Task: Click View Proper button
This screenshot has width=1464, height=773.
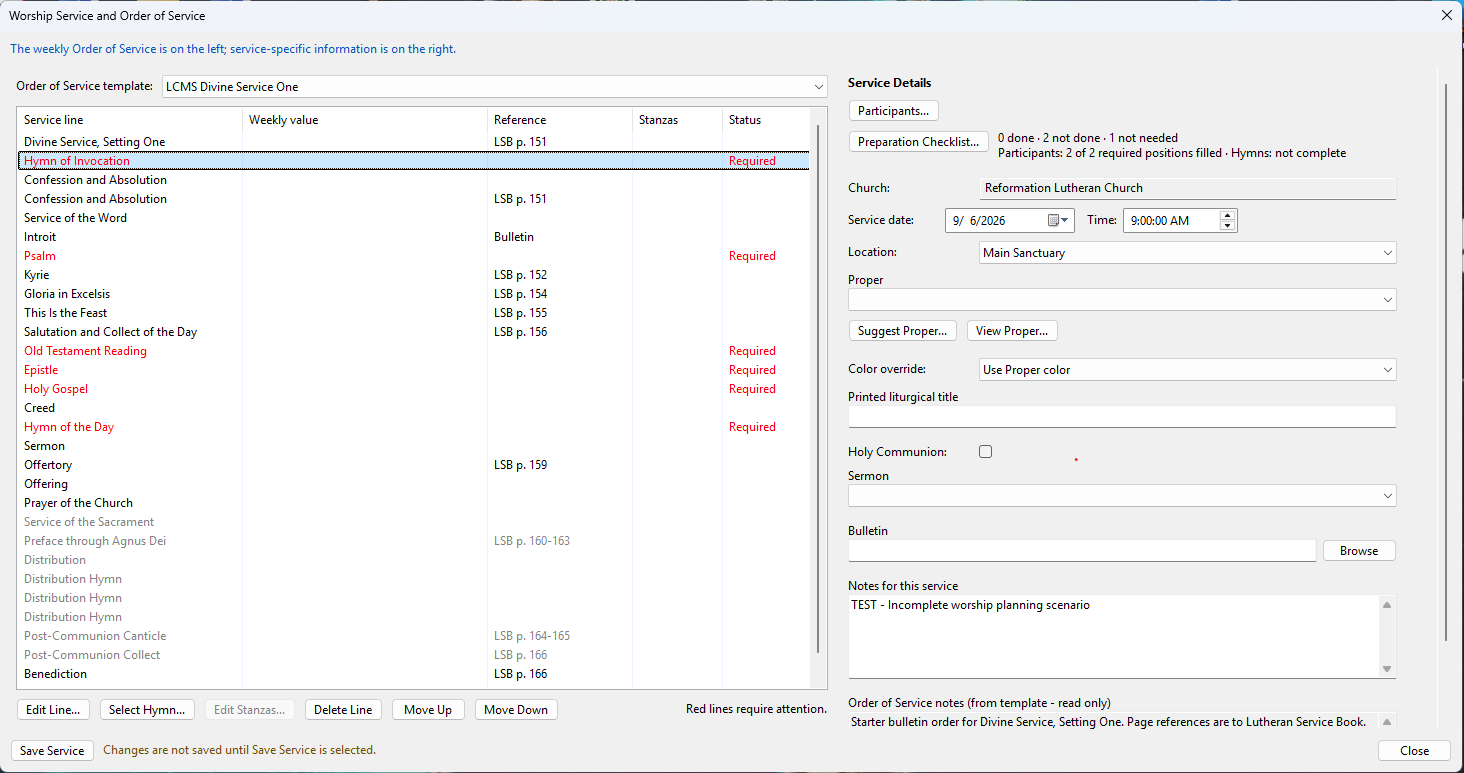Action: [1012, 331]
